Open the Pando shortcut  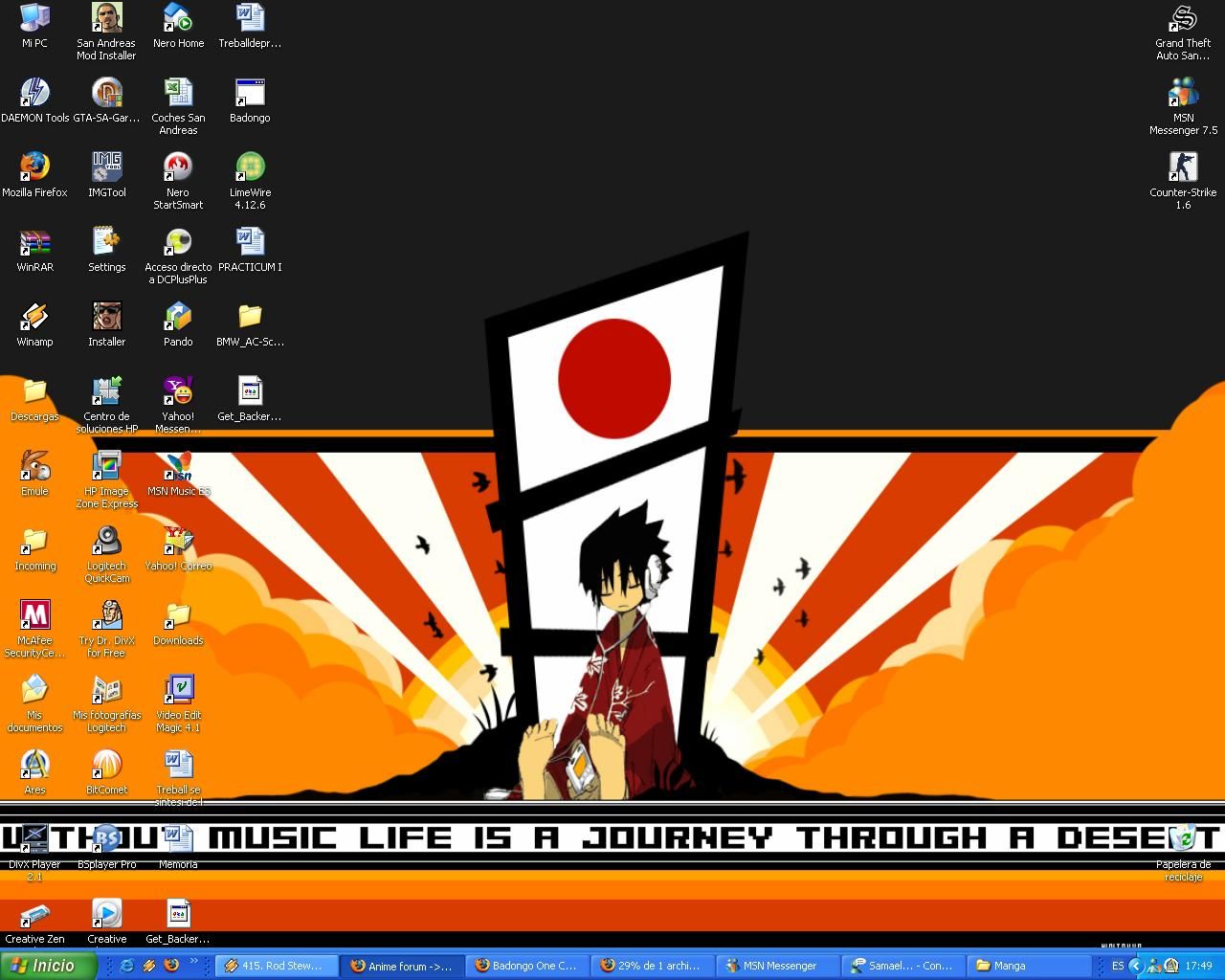pos(178,323)
